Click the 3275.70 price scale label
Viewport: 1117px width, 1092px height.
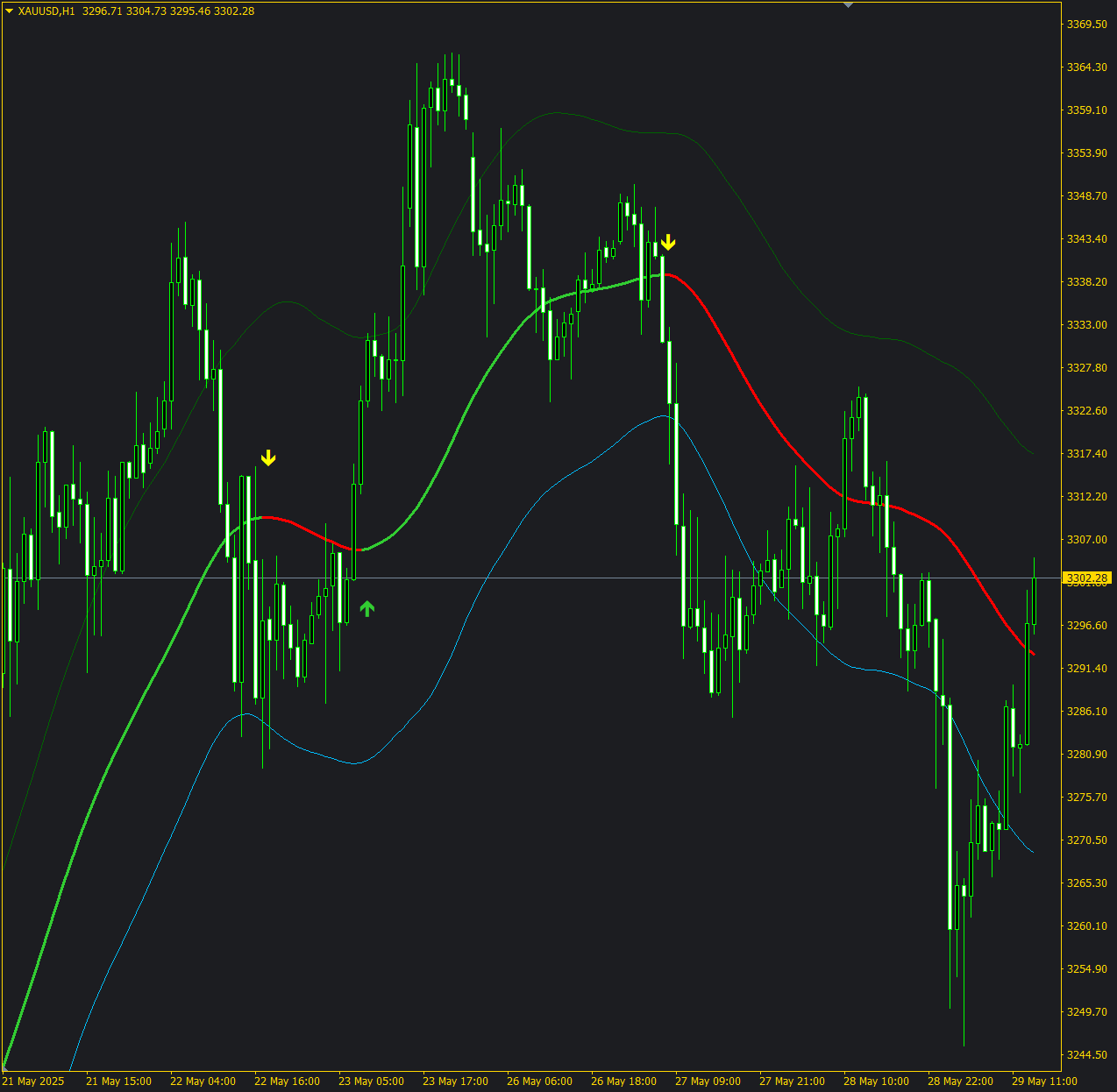[1086, 798]
